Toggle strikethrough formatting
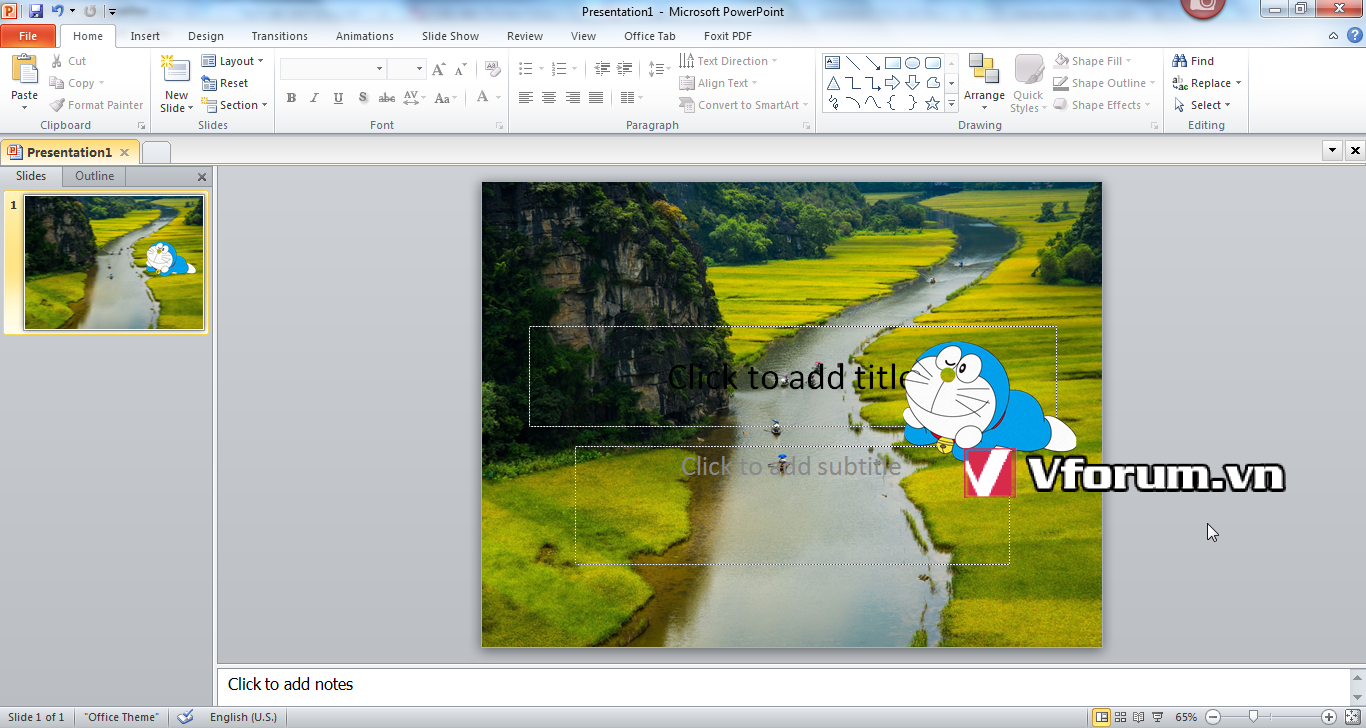 pyautogui.click(x=387, y=98)
